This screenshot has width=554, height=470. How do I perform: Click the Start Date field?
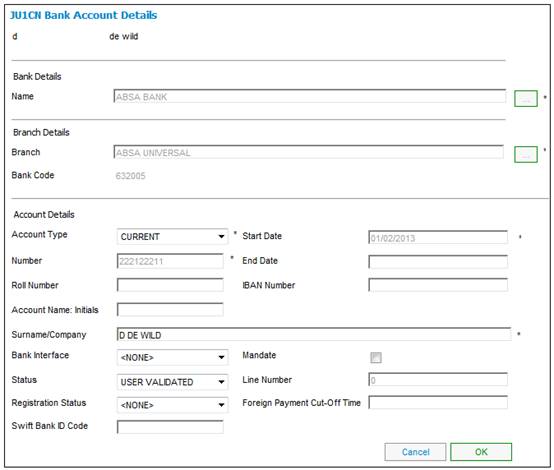pyautogui.click(x=438, y=237)
